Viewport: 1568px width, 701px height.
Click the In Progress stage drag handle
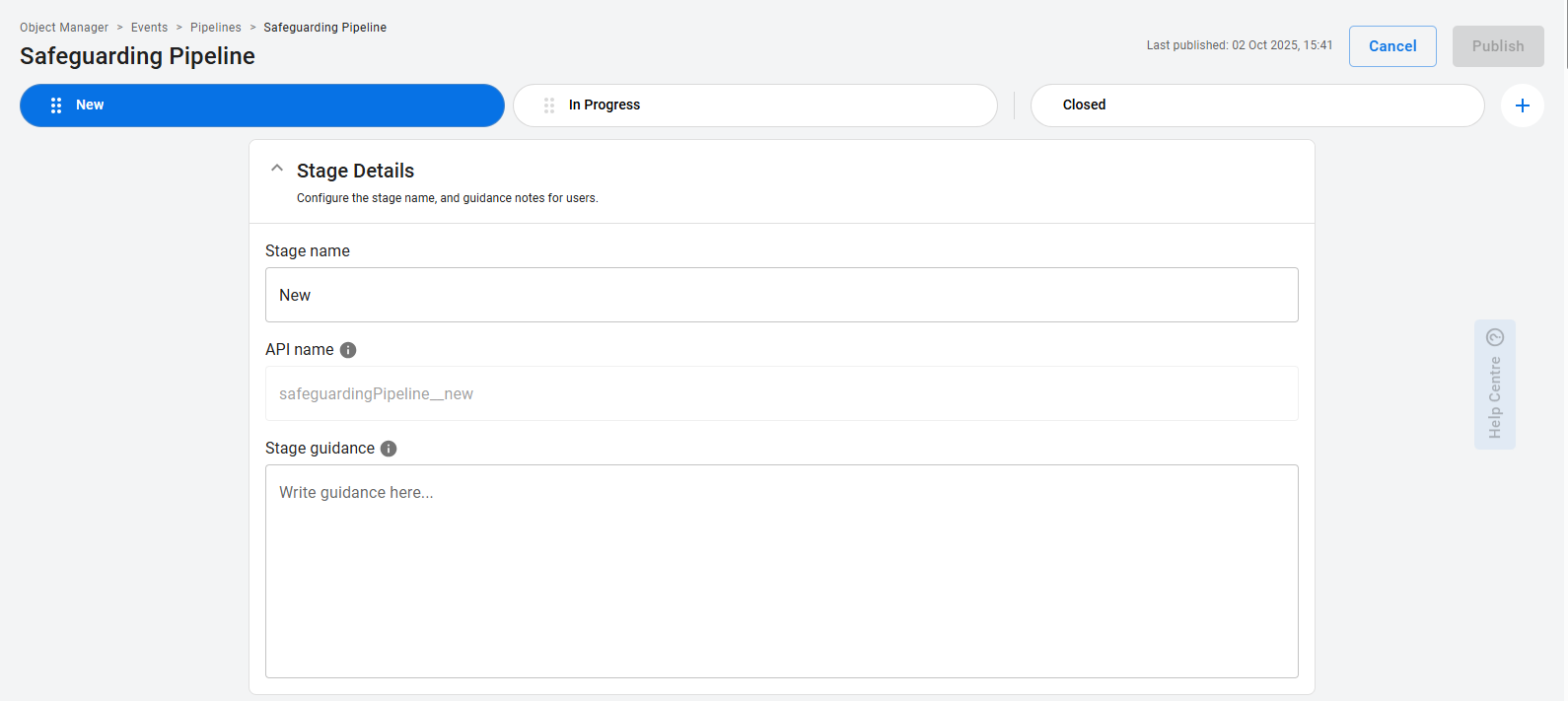click(x=549, y=105)
